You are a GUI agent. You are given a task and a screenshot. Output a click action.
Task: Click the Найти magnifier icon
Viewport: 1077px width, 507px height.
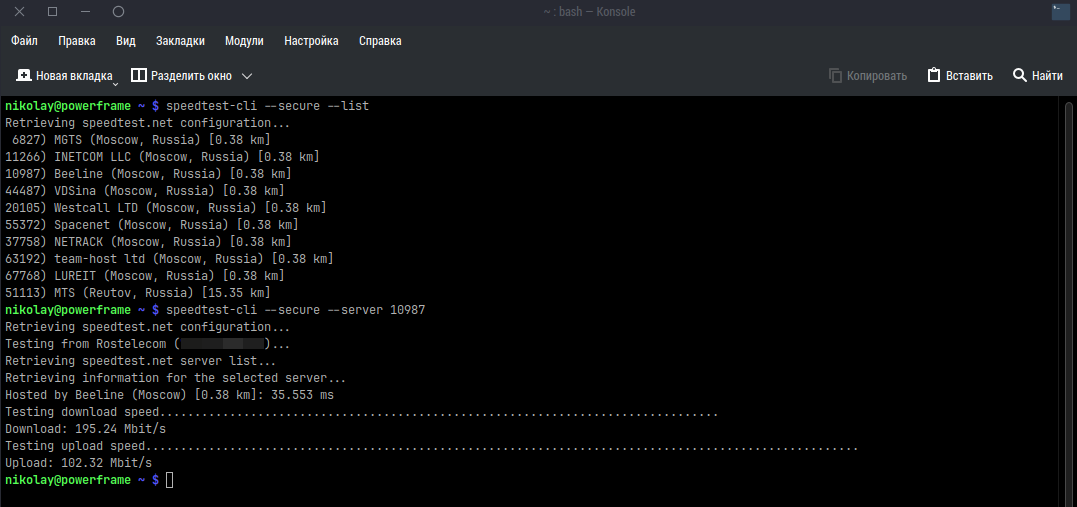tap(1020, 75)
